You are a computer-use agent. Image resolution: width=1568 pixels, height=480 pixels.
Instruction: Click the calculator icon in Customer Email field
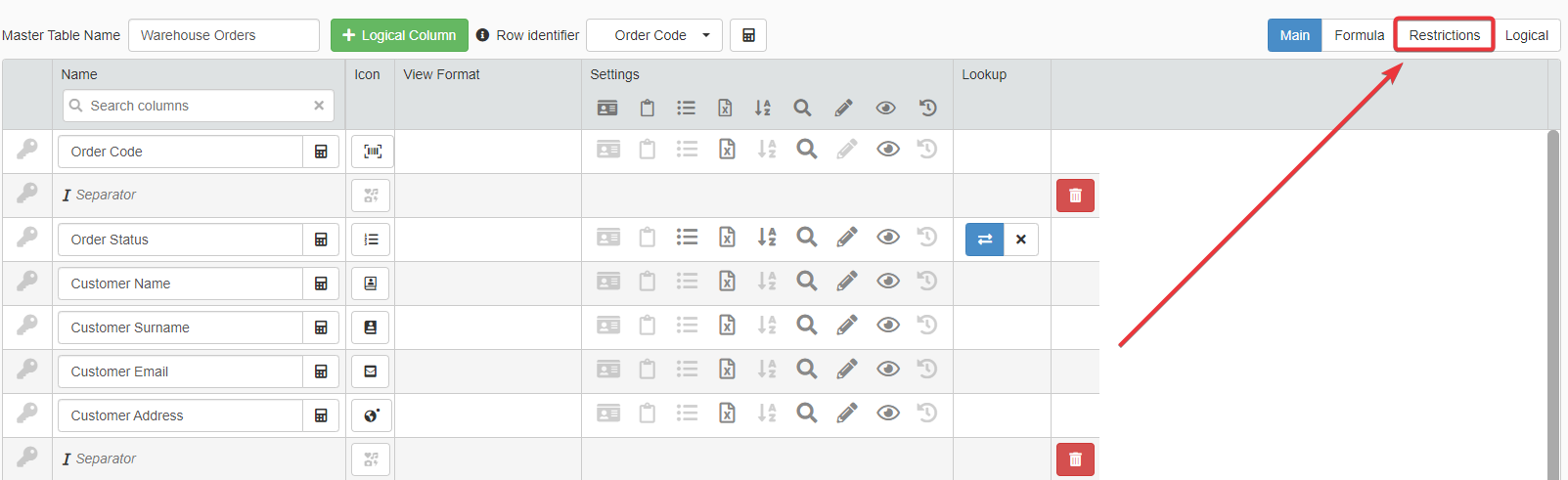tap(321, 371)
